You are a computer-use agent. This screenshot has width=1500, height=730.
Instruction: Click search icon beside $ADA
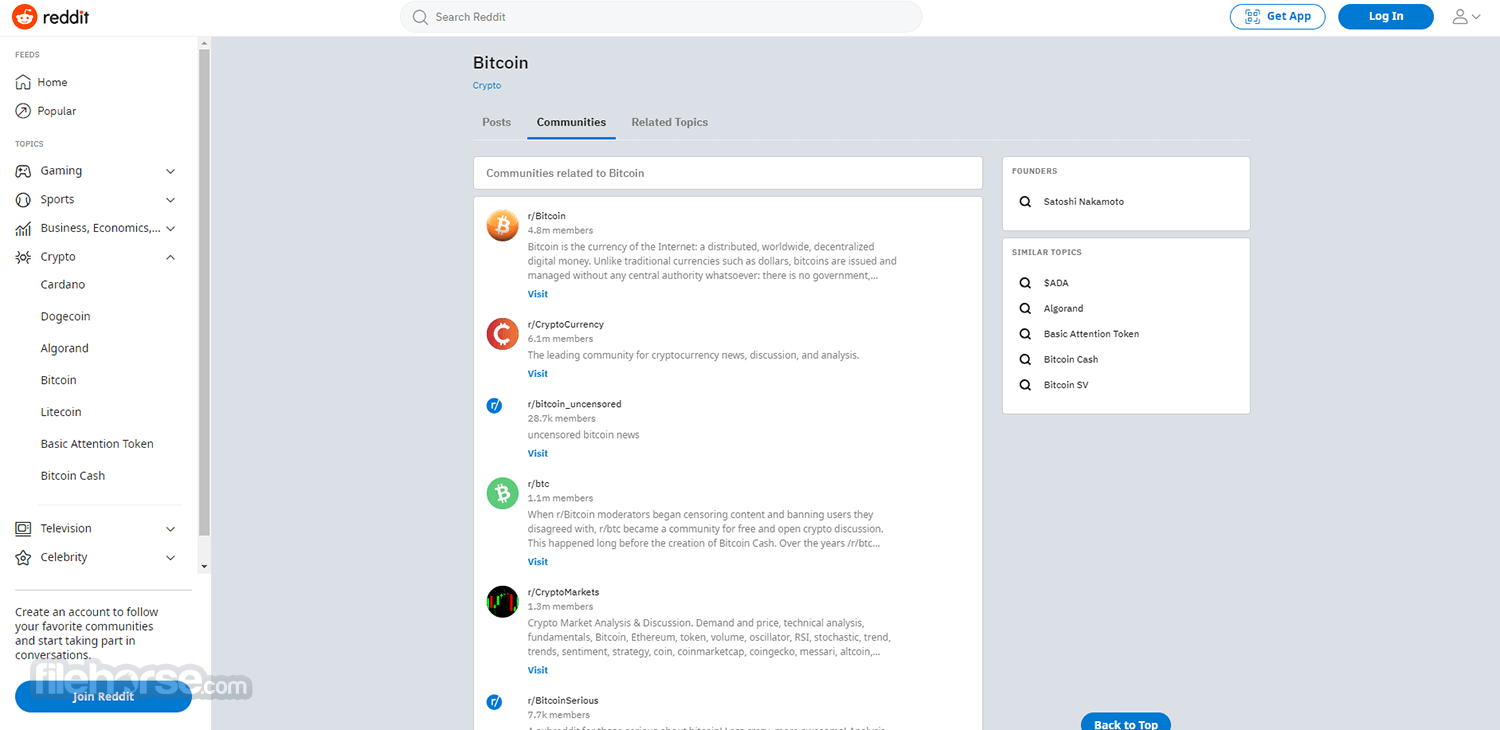click(x=1025, y=283)
